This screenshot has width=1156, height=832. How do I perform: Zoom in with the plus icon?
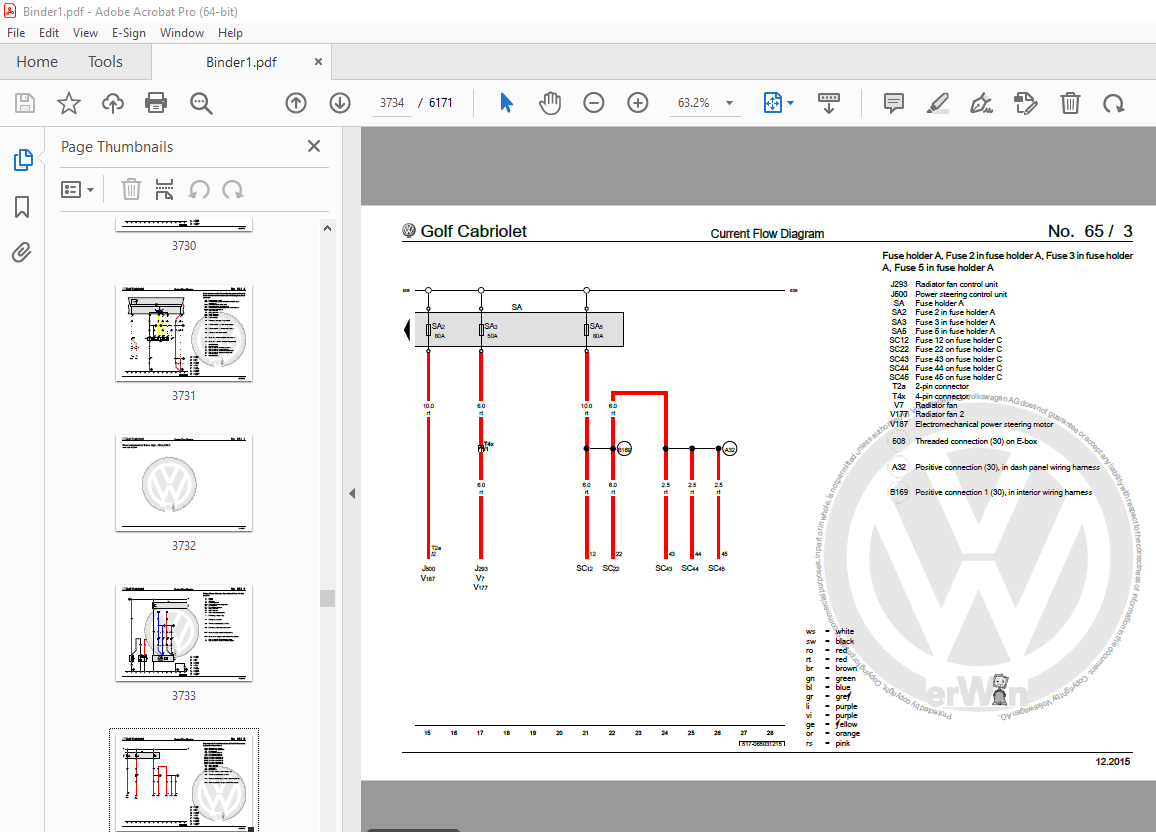[x=638, y=102]
